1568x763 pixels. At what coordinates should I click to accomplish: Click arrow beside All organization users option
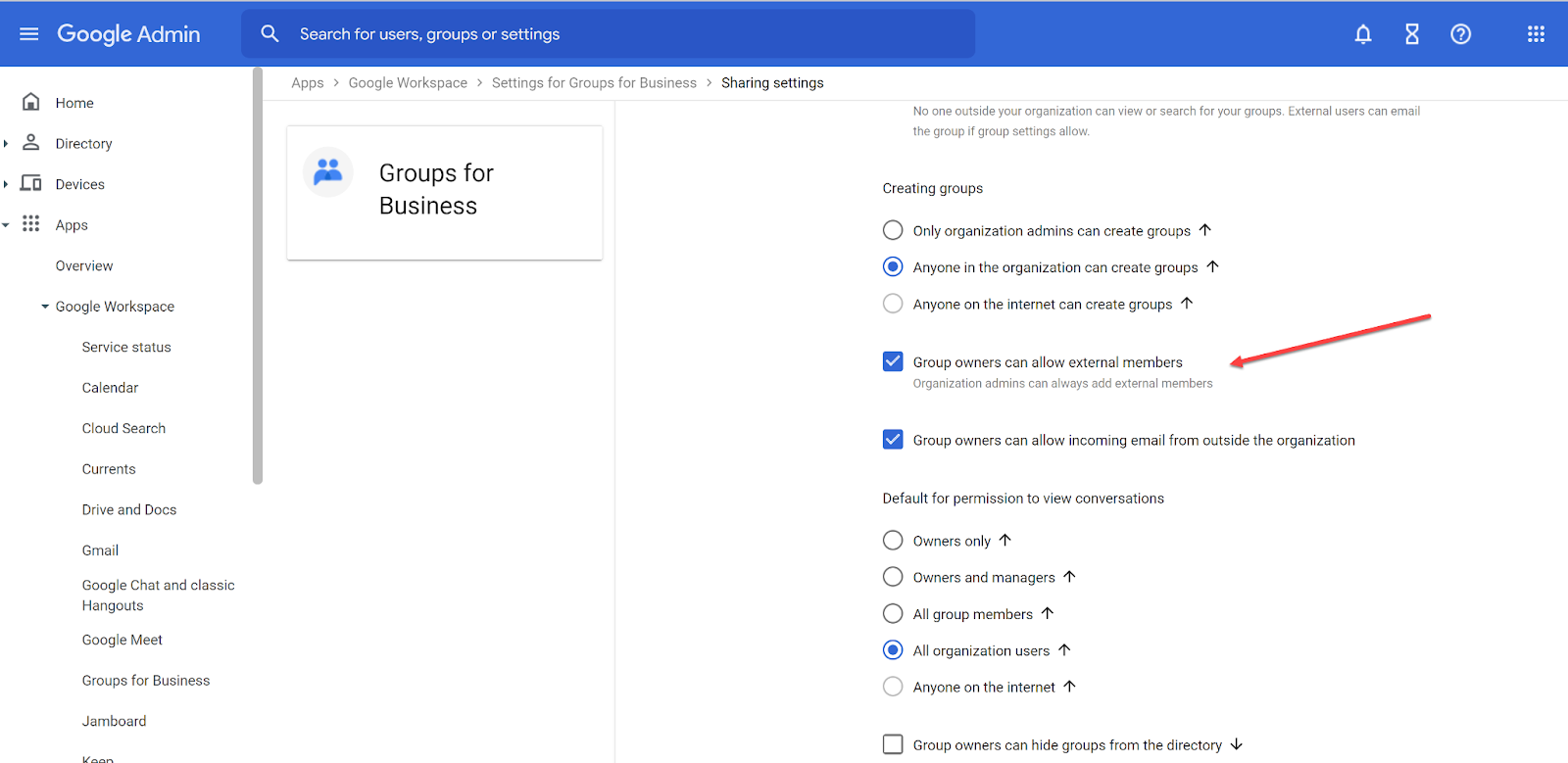1064,649
